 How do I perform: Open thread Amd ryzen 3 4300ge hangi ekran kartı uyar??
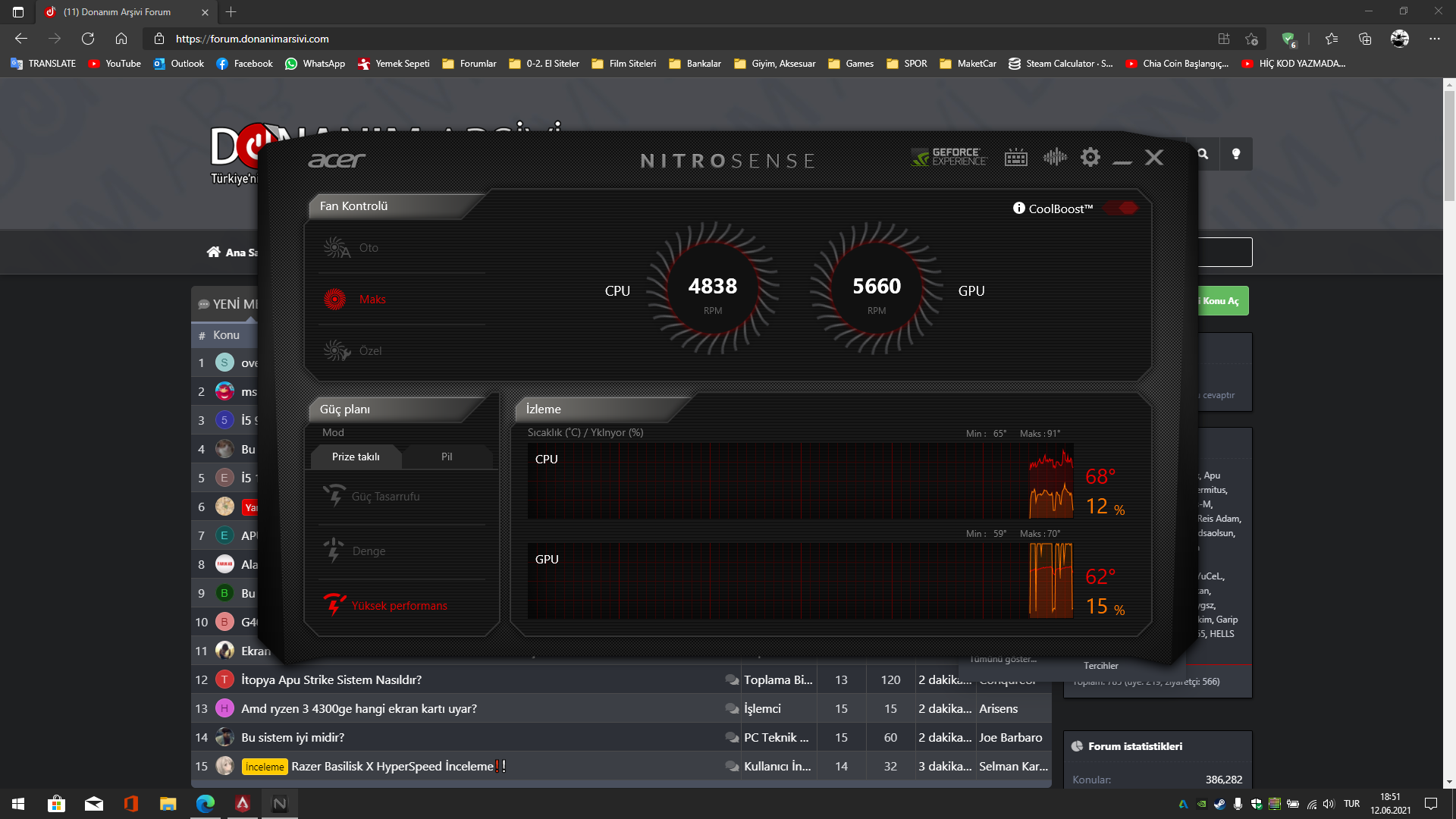coord(359,708)
